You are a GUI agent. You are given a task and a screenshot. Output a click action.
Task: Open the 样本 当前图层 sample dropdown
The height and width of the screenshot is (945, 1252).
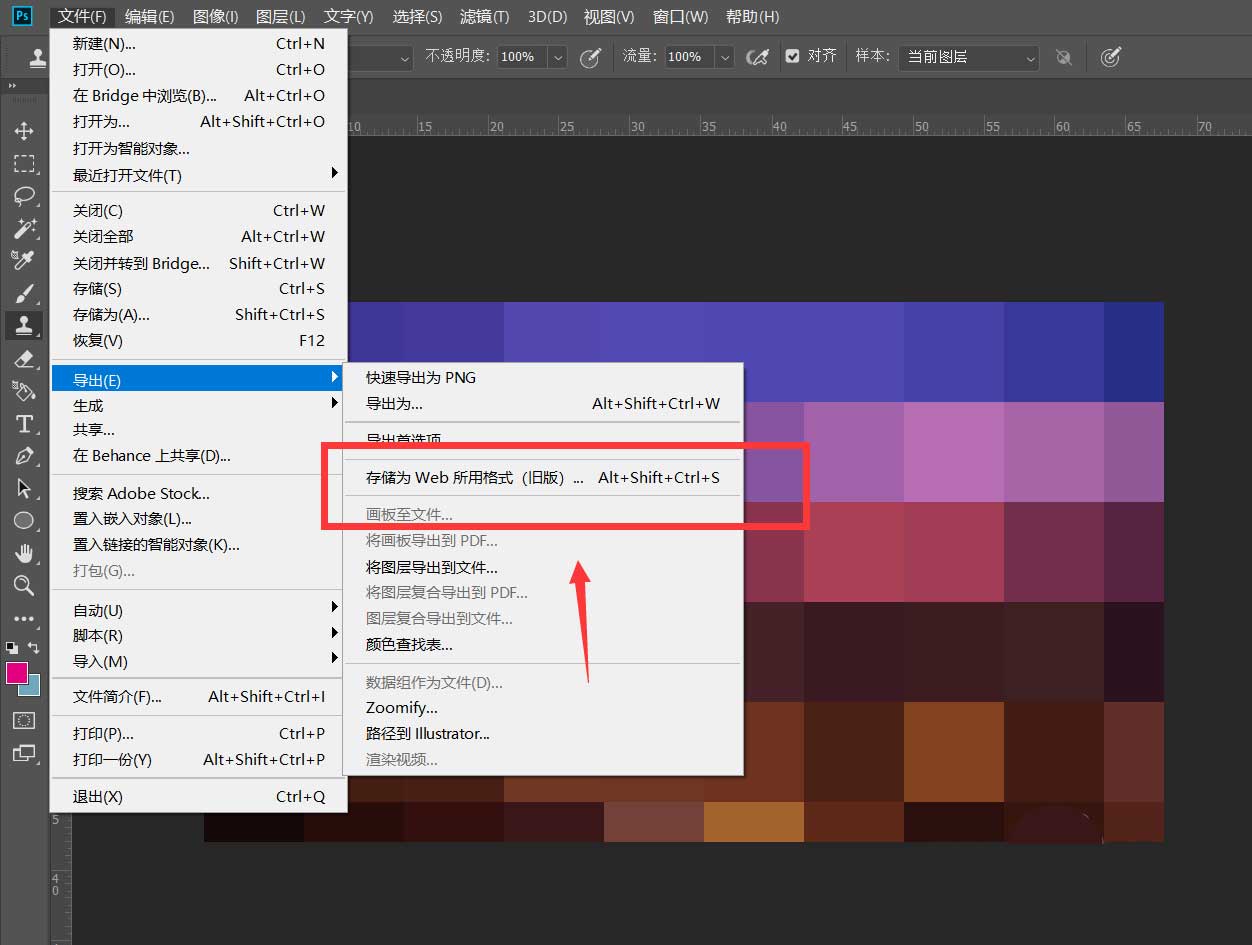tap(969, 57)
